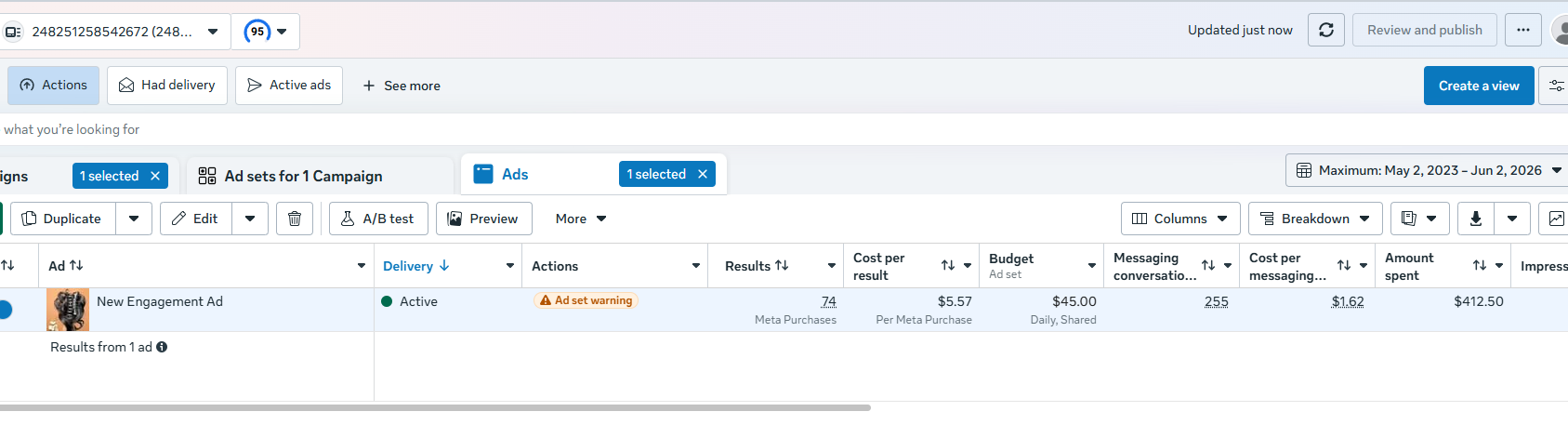
Task: Toggle the New Engagement Ad on/off switch
Action: [5, 310]
